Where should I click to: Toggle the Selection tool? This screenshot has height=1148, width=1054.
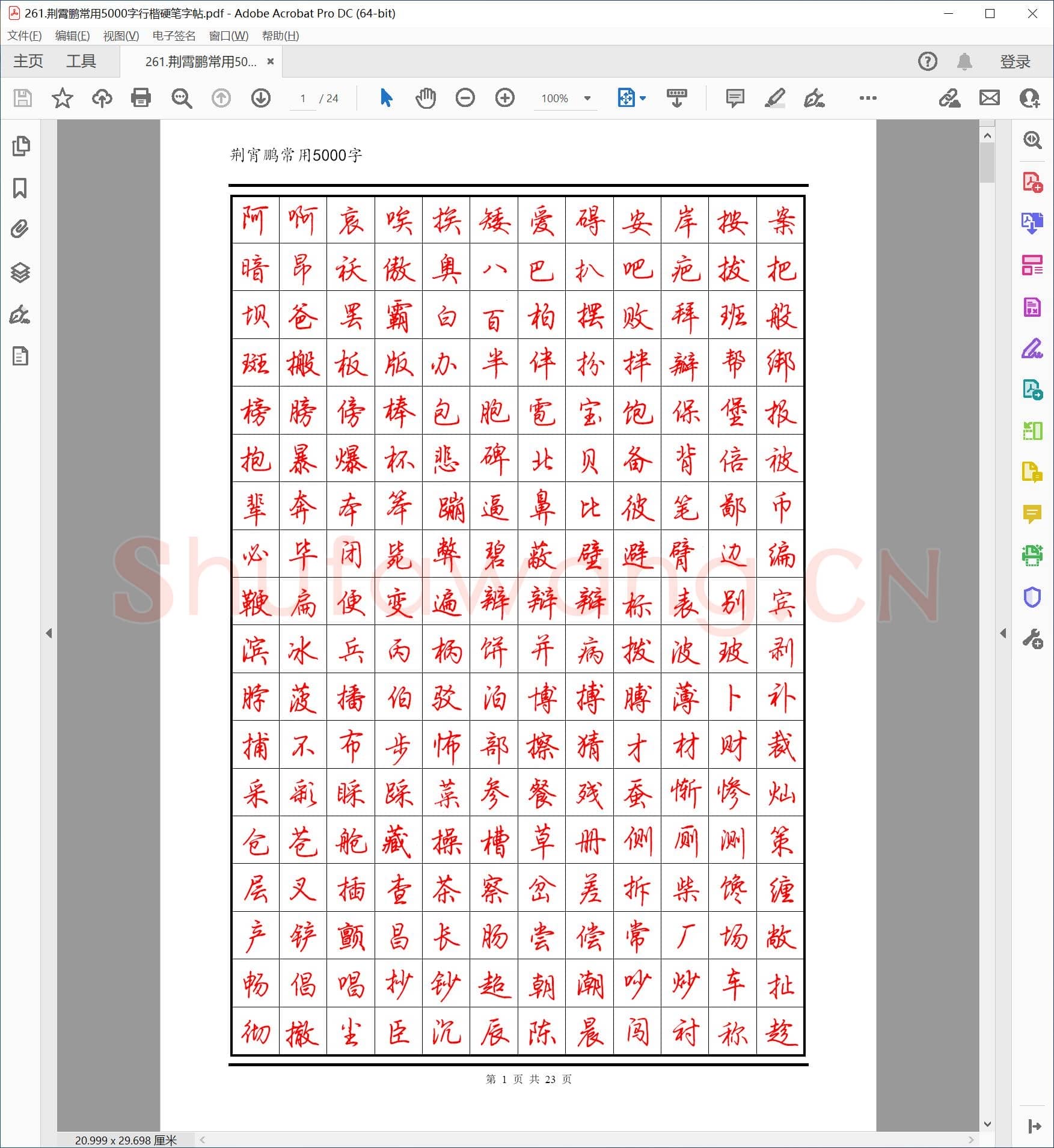click(385, 99)
